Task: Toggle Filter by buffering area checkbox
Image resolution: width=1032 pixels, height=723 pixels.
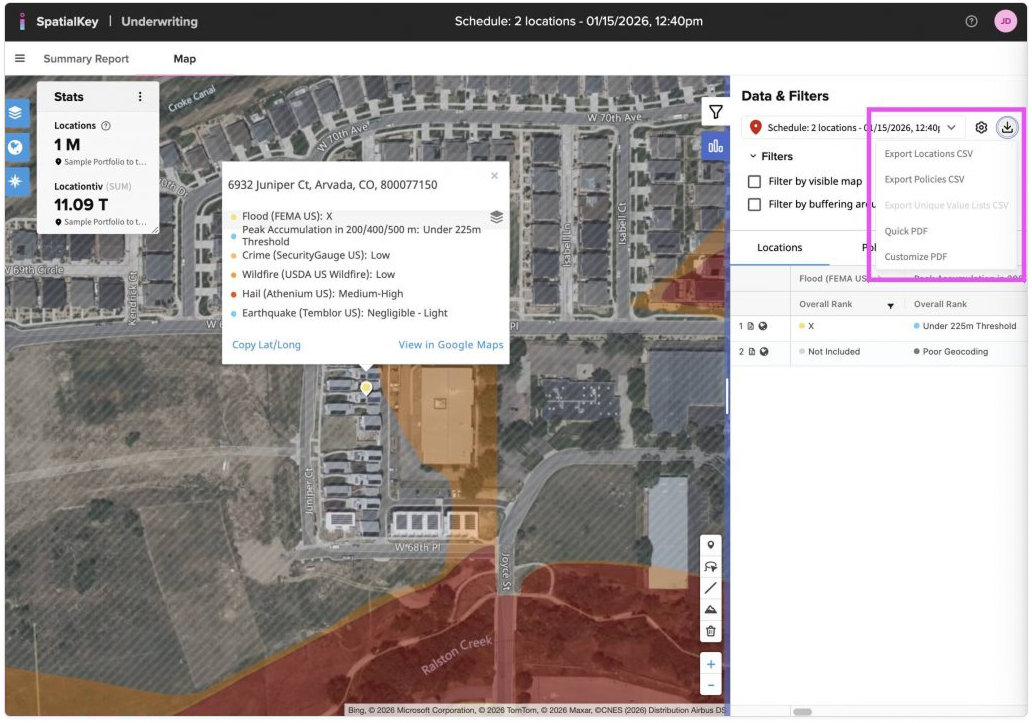Action: tap(757, 205)
